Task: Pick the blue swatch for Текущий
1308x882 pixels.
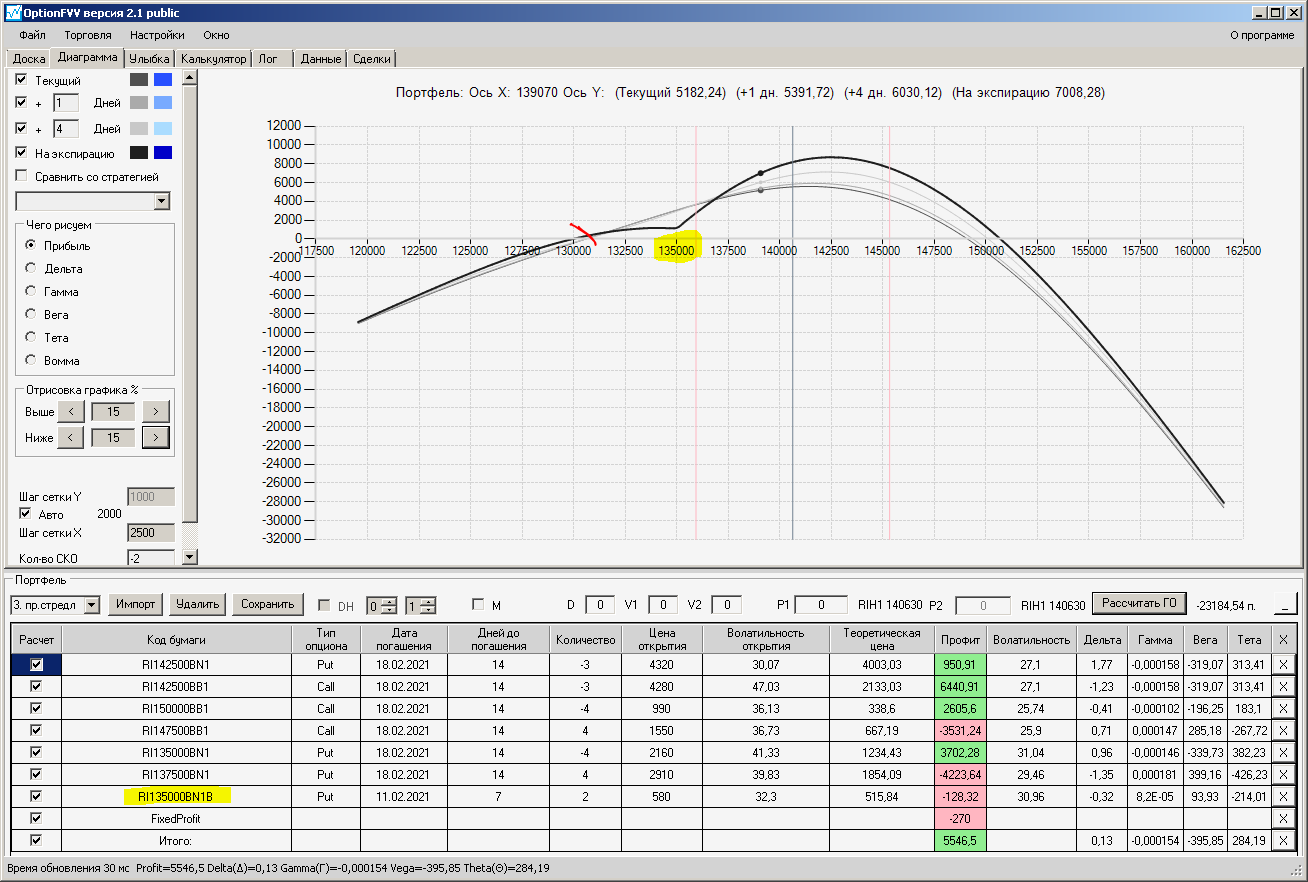Action: coord(163,79)
